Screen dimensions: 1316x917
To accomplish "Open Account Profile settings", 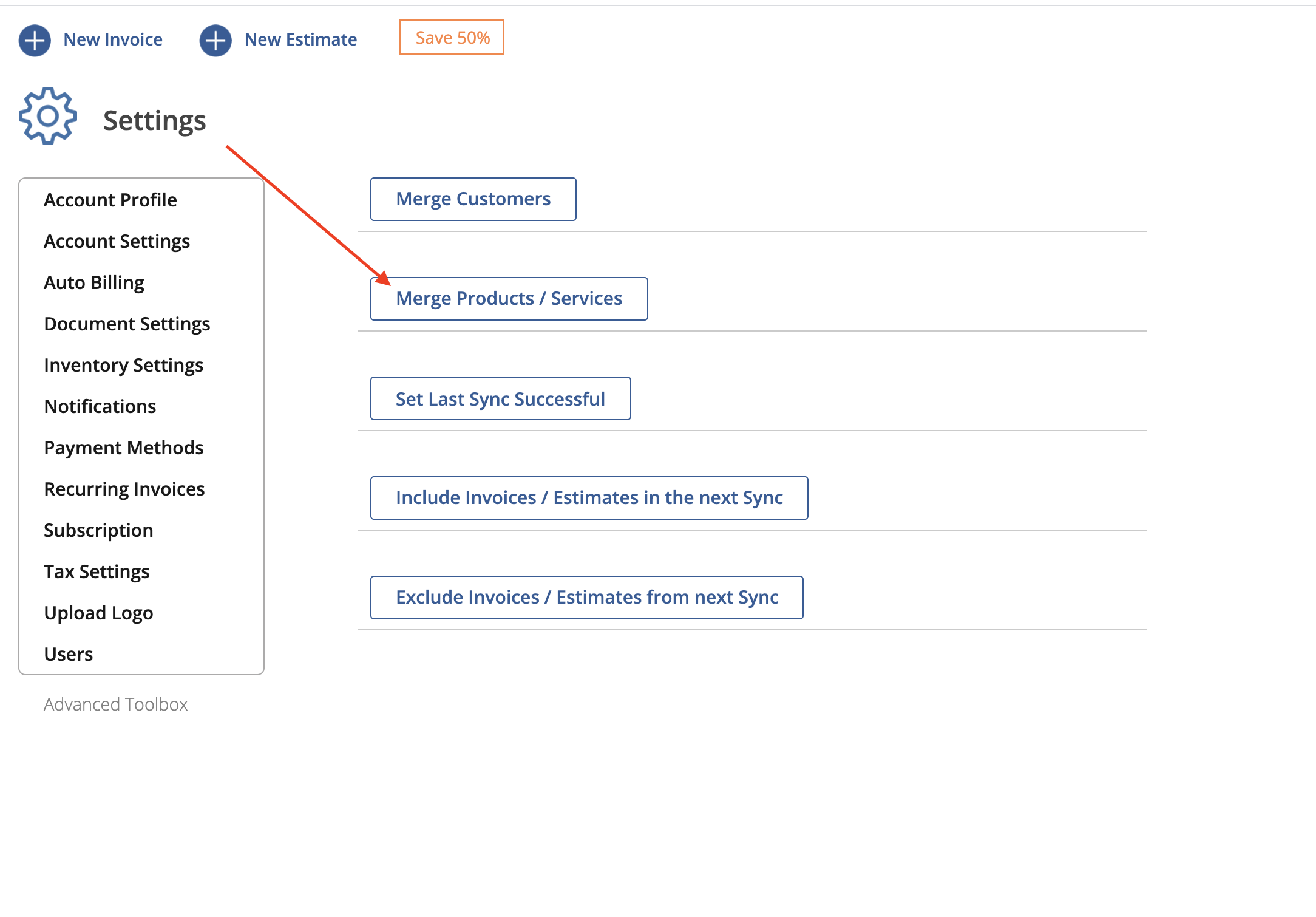I will tap(110, 199).
